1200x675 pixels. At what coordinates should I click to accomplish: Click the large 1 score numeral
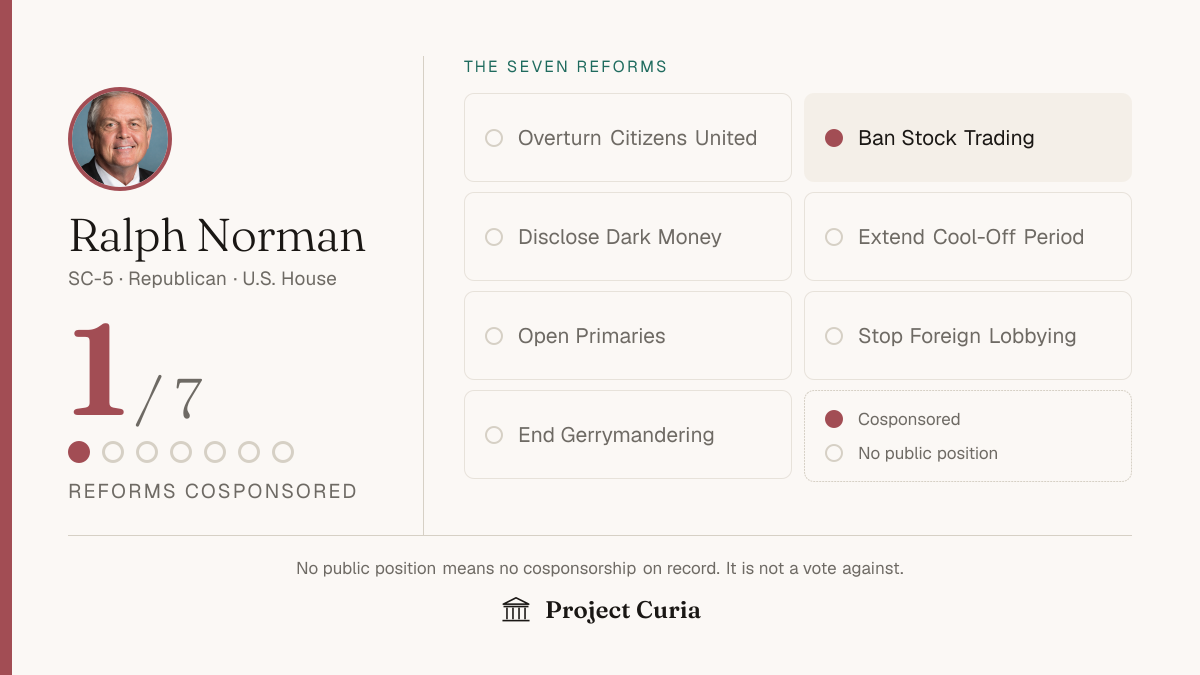[x=97, y=370]
